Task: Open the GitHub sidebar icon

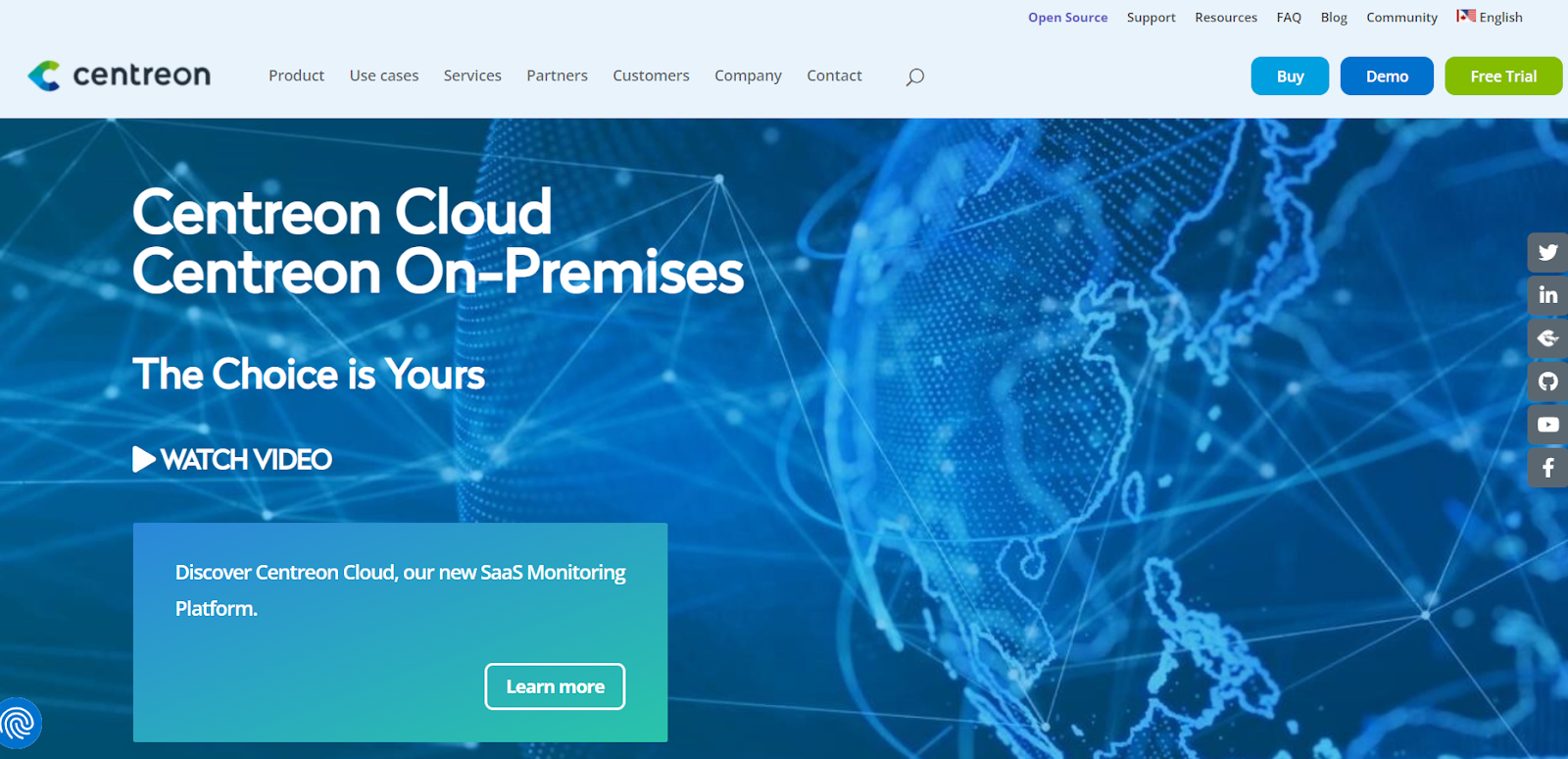Action: click(1547, 381)
